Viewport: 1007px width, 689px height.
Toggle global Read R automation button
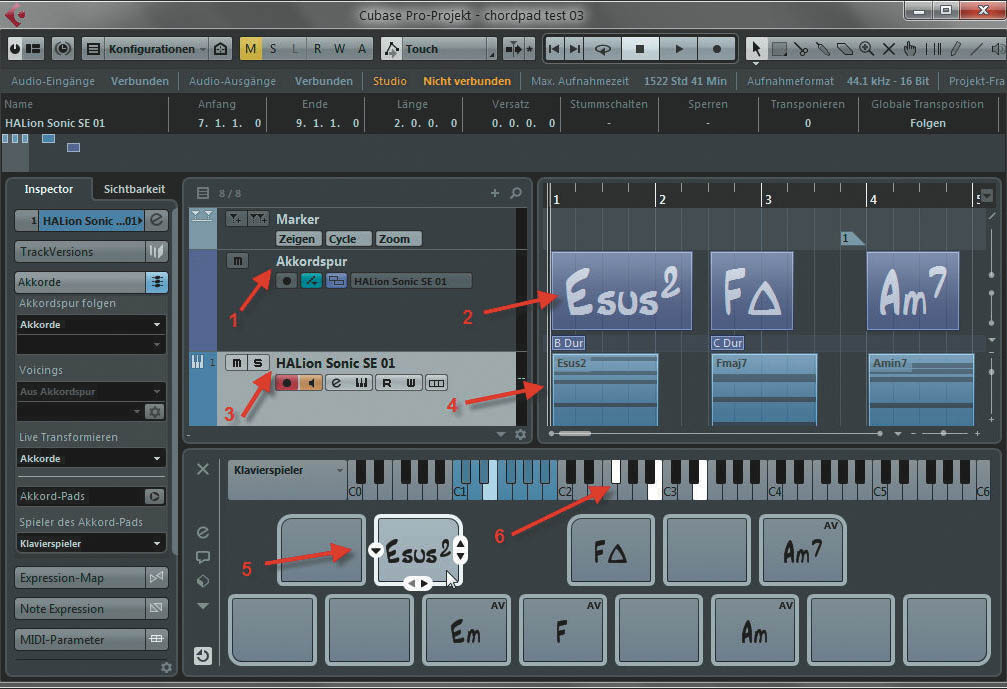(317, 49)
